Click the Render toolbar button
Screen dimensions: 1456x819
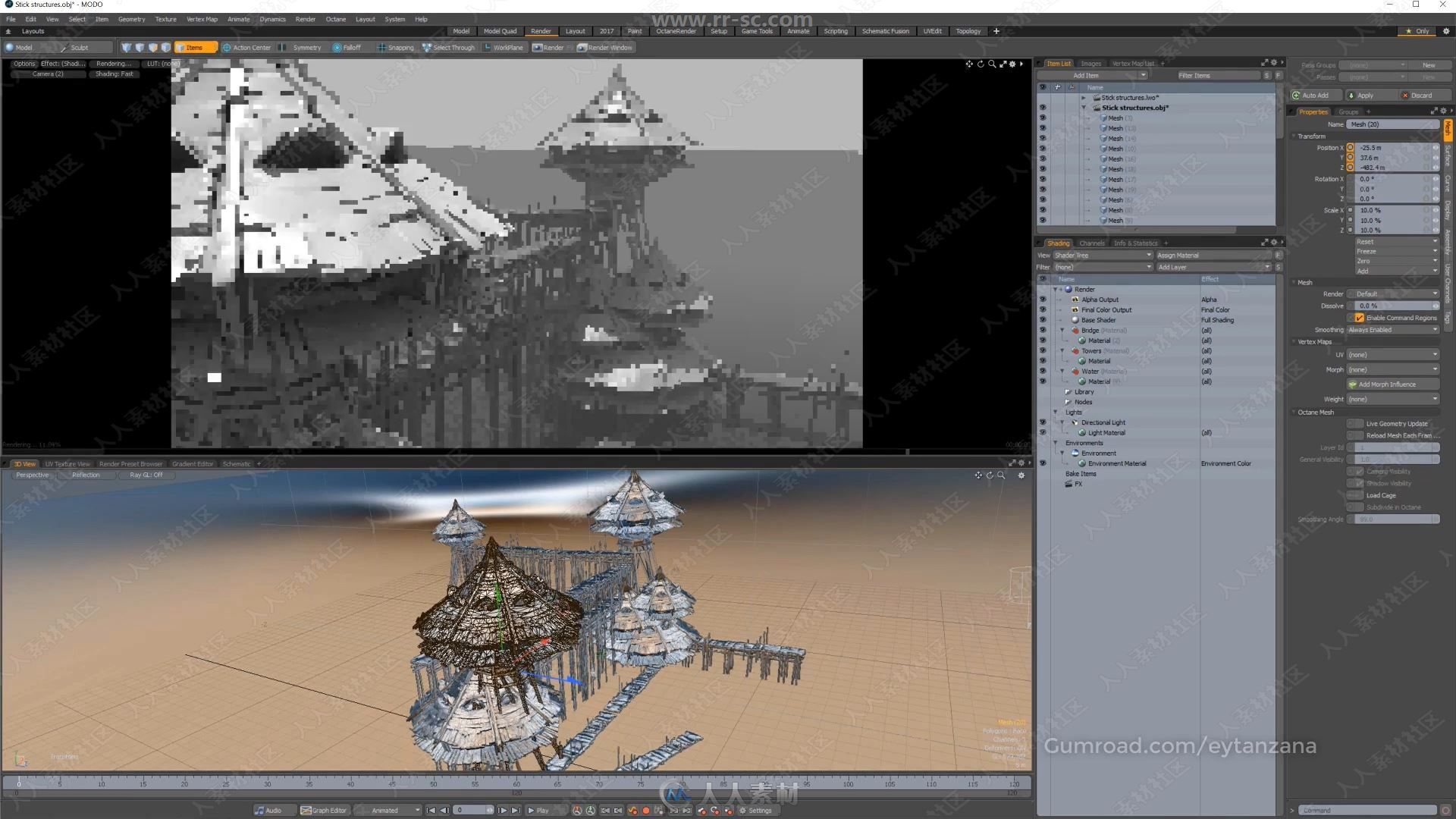pos(548,47)
